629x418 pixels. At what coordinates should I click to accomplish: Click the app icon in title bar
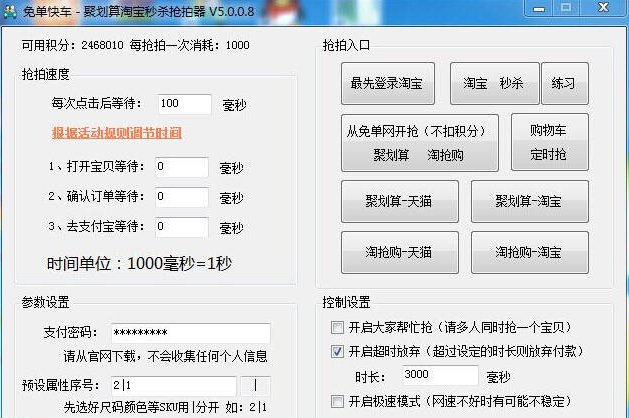coord(10,11)
